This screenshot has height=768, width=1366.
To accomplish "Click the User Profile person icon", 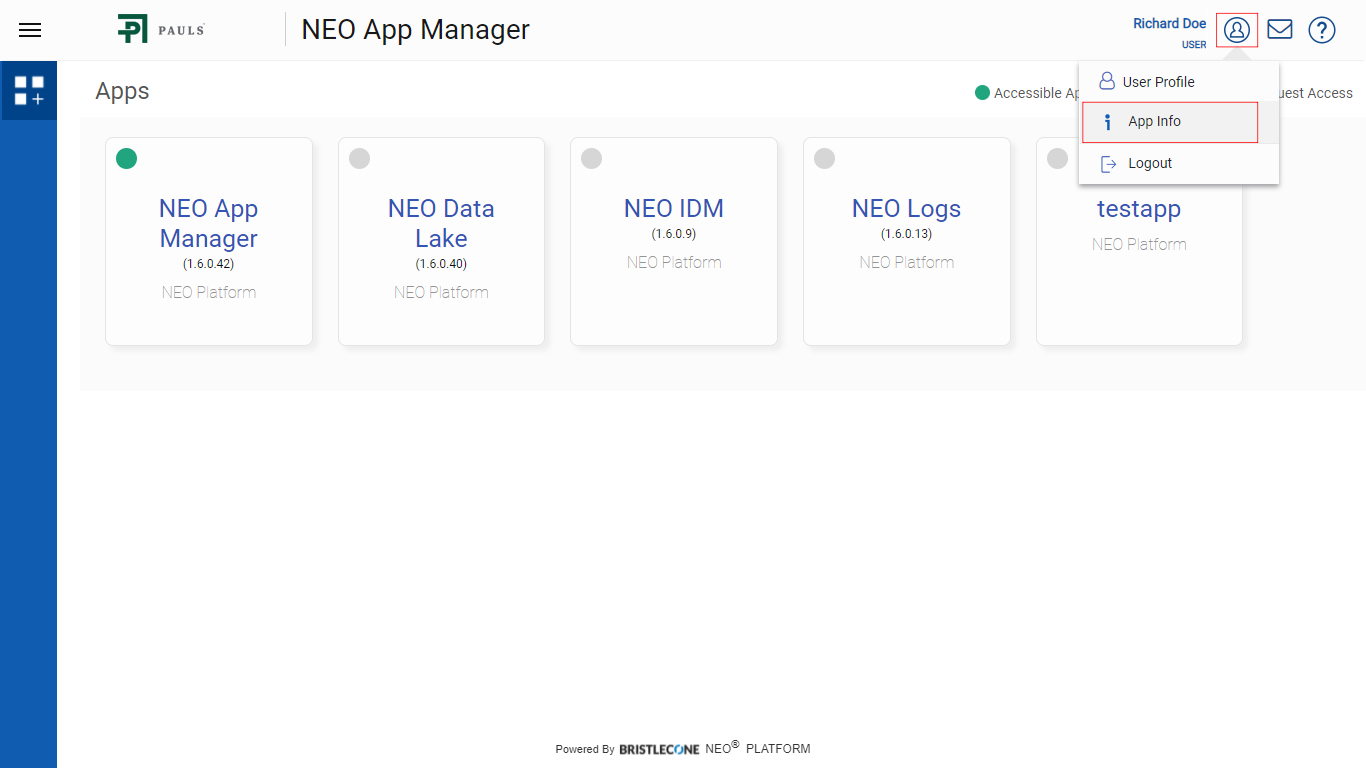I will point(1107,81).
